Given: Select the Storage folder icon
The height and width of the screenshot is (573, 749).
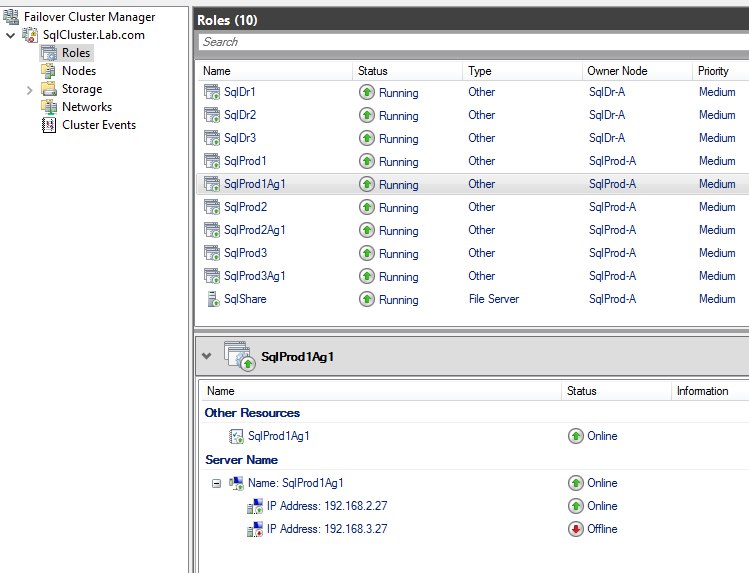Looking at the screenshot, I should 49,89.
